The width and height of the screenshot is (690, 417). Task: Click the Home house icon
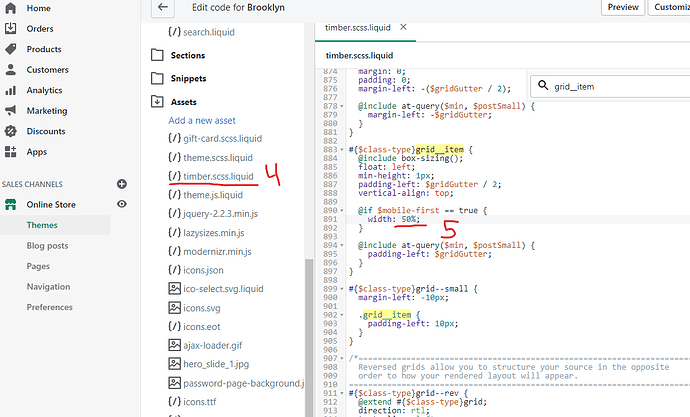(11, 8)
